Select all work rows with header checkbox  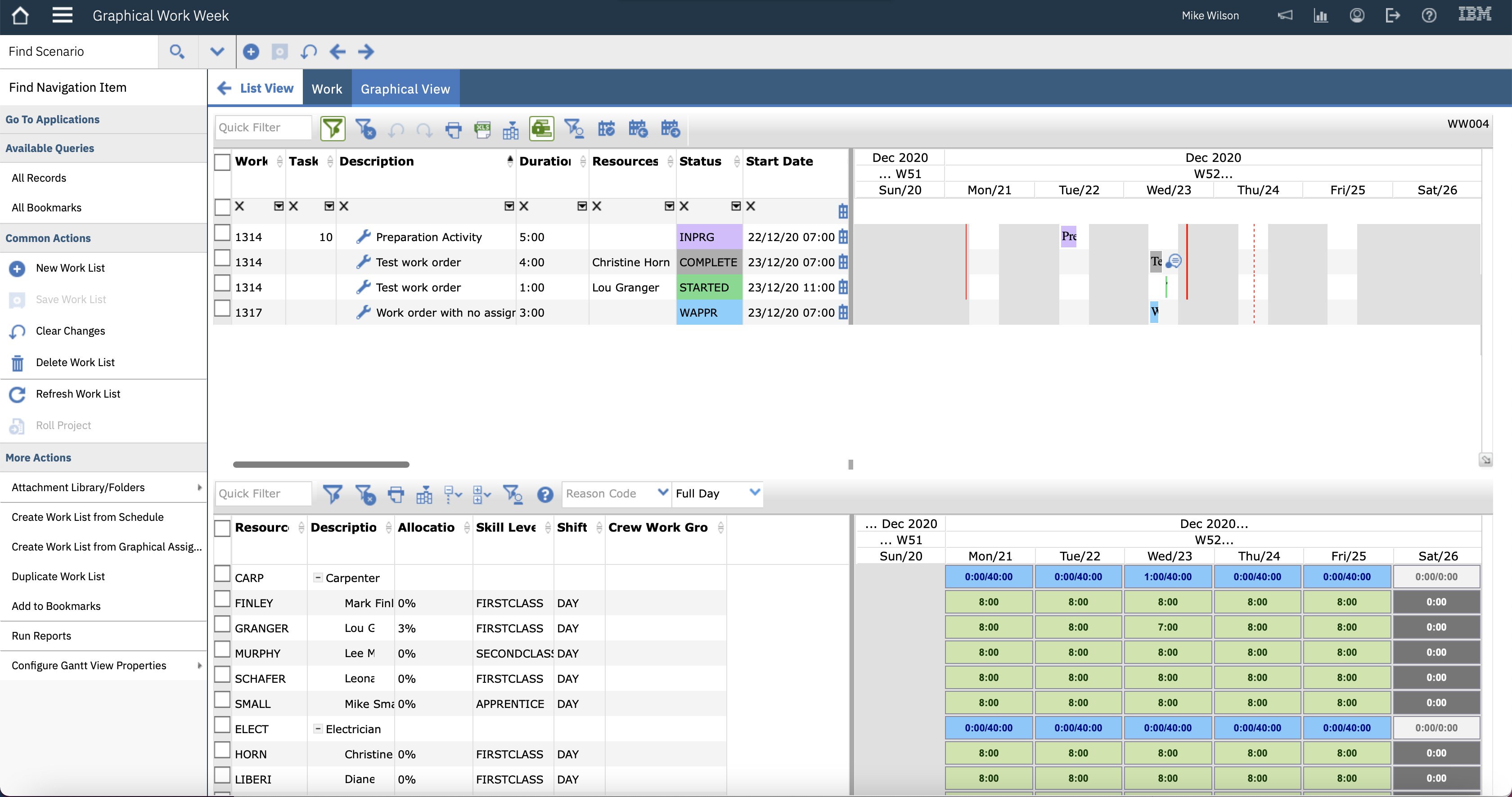pyautogui.click(x=222, y=162)
